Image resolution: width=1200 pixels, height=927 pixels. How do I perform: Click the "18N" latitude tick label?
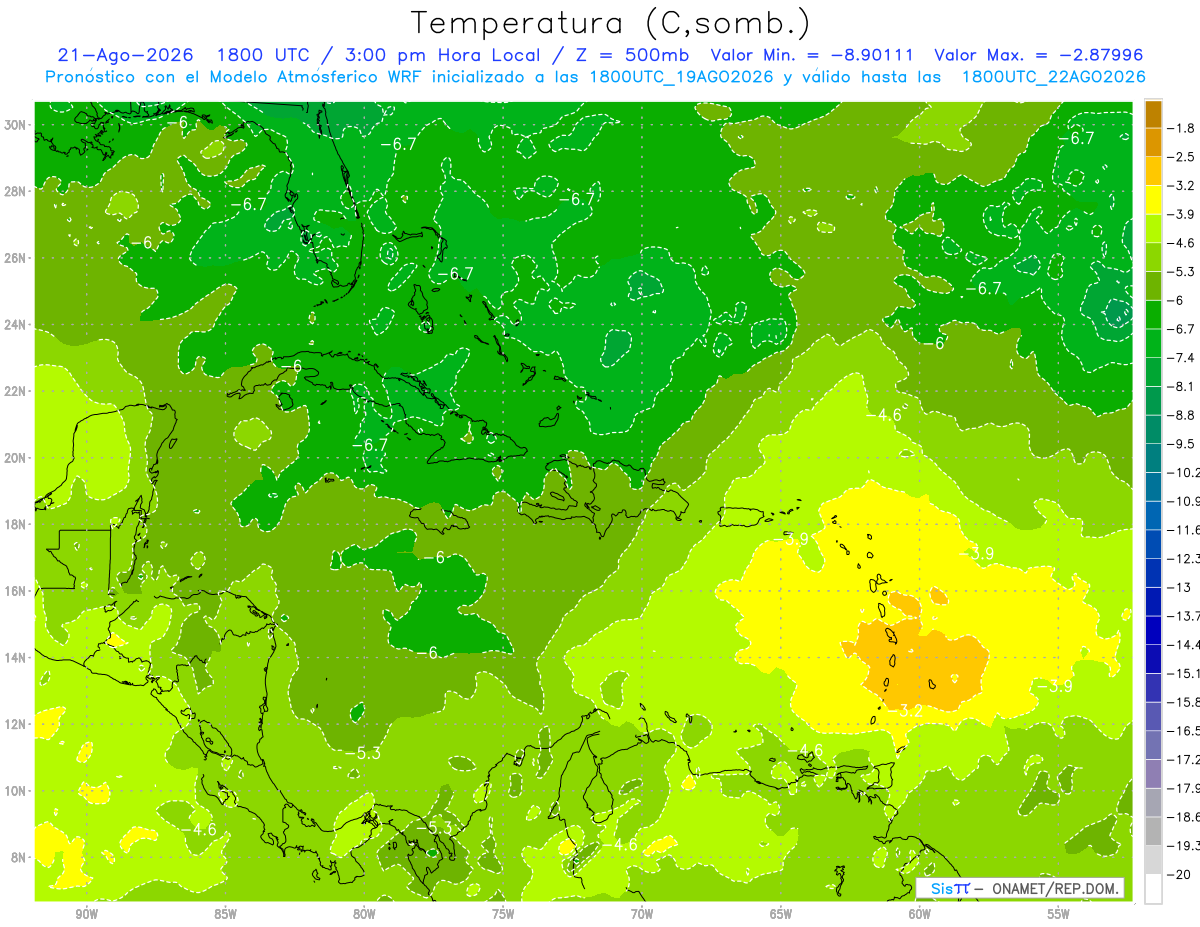pos(16,524)
